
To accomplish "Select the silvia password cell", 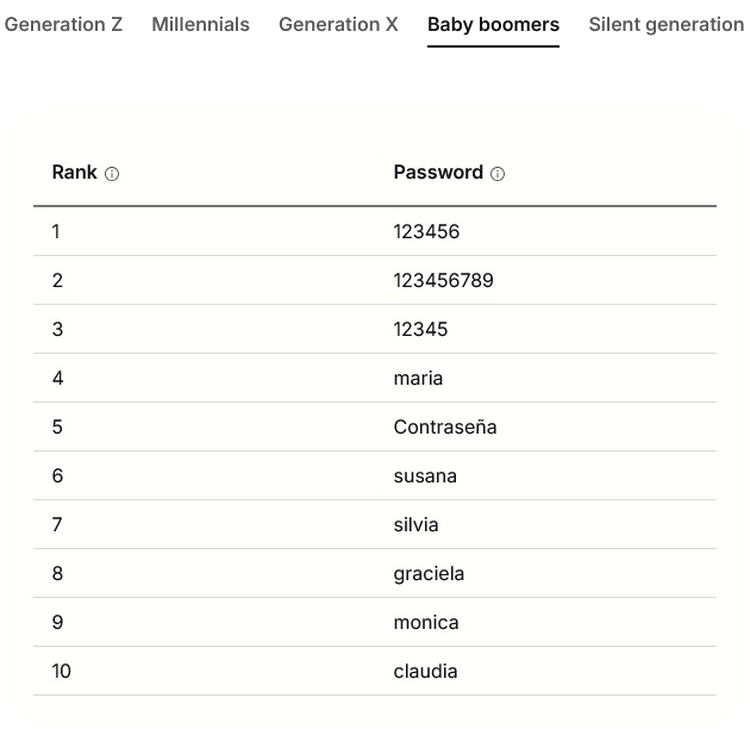I will coord(416,525).
